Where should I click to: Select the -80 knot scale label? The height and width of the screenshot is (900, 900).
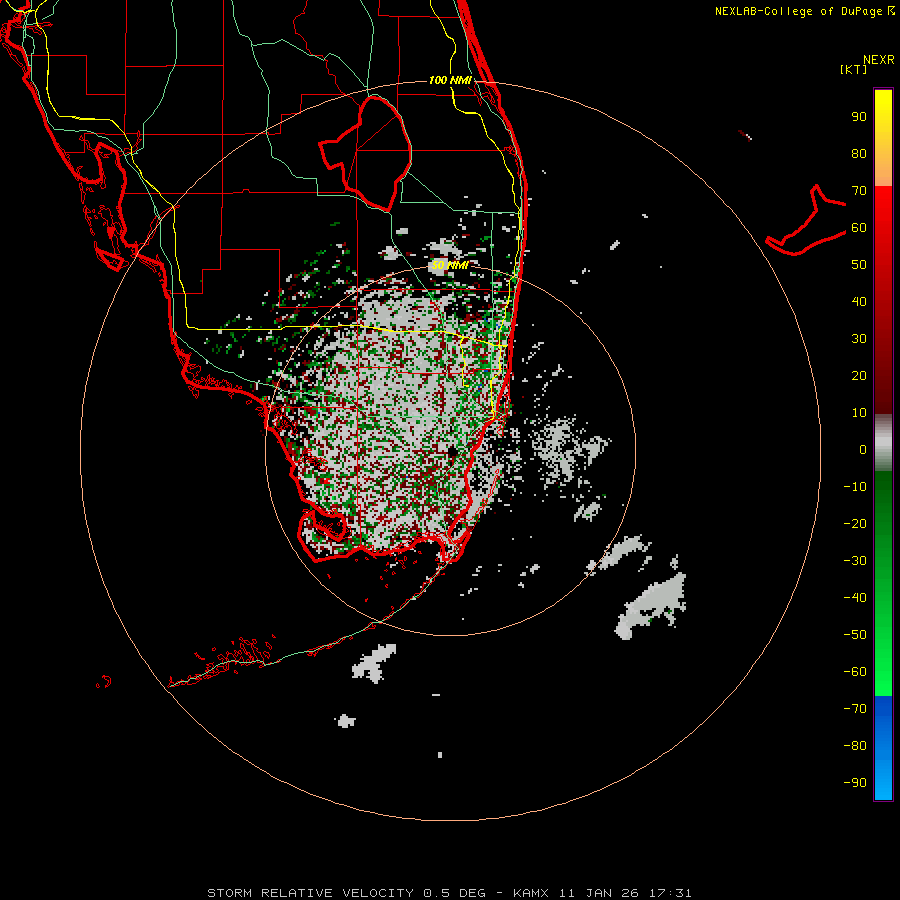pyautogui.click(x=855, y=746)
